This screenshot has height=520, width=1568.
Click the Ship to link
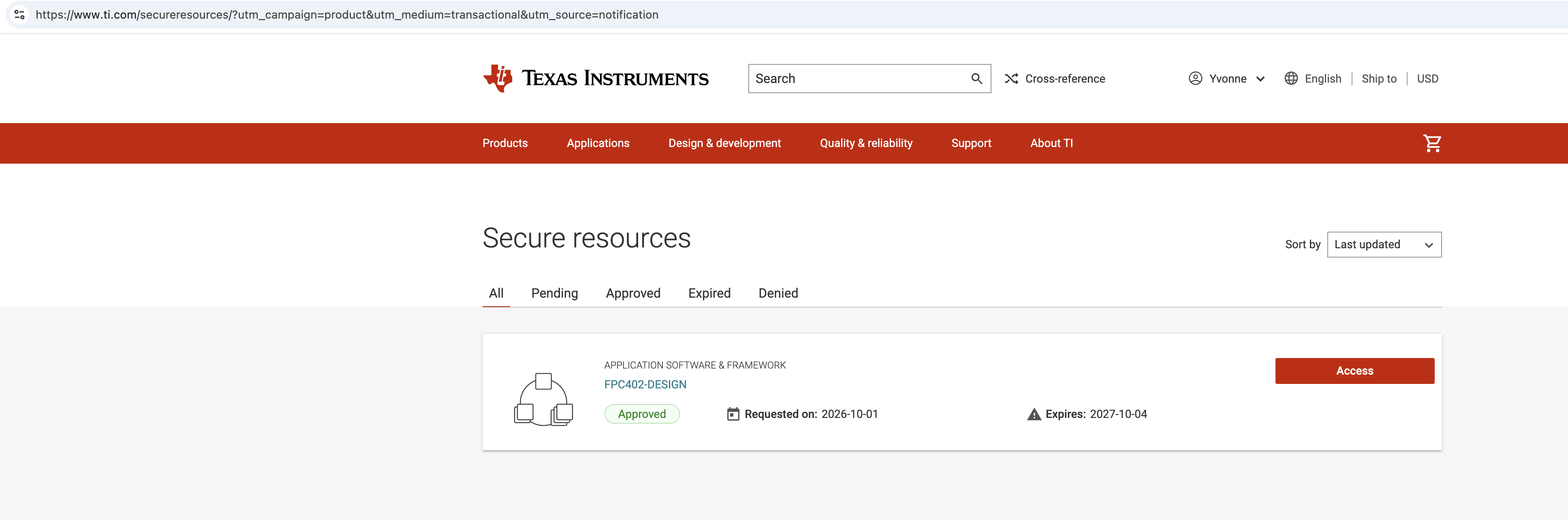tap(1379, 79)
